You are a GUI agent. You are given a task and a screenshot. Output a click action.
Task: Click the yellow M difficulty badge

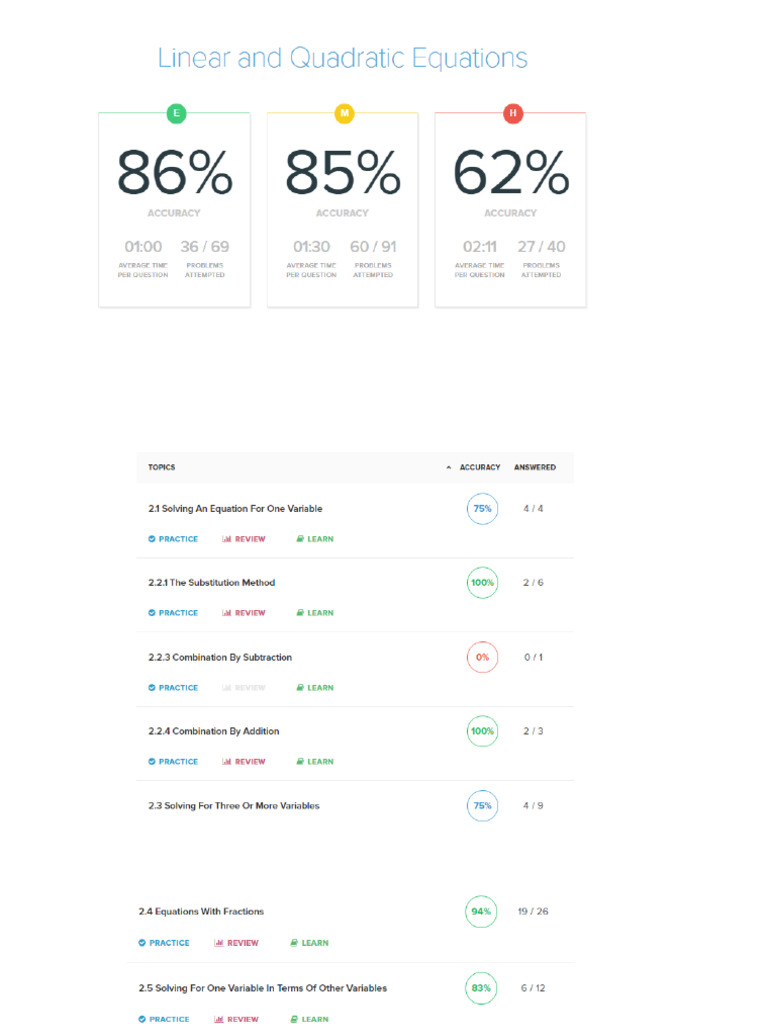click(x=344, y=114)
